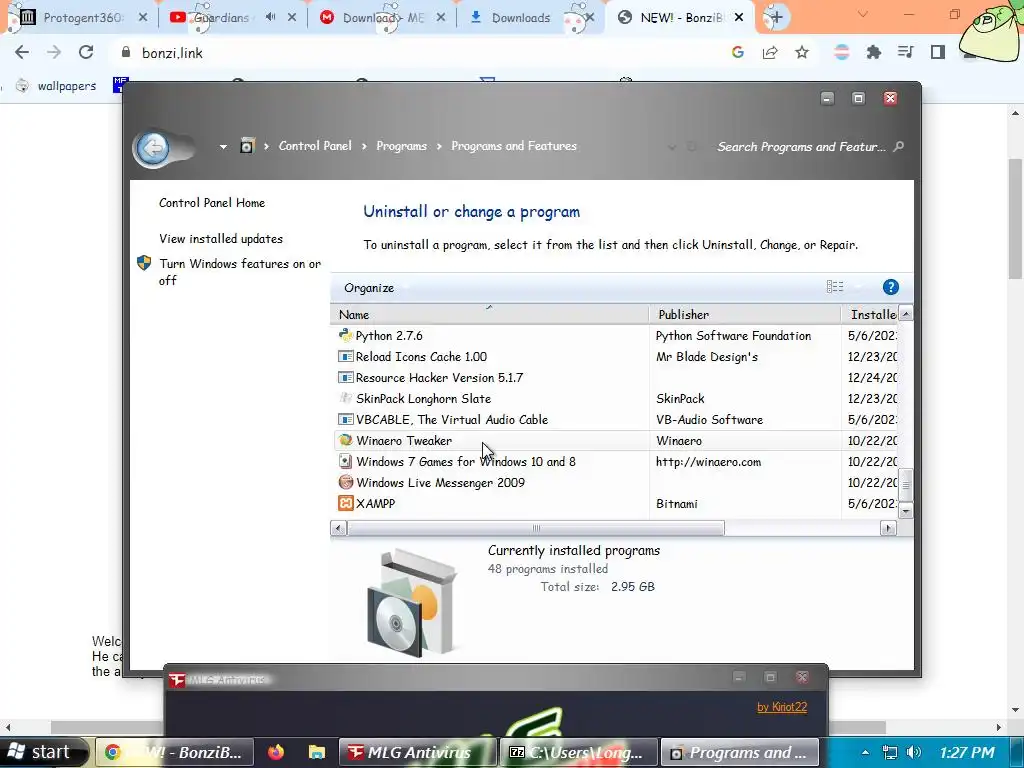Open View installed updates link
The width and height of the screenshot is (1024, 768).
[221, 239]
